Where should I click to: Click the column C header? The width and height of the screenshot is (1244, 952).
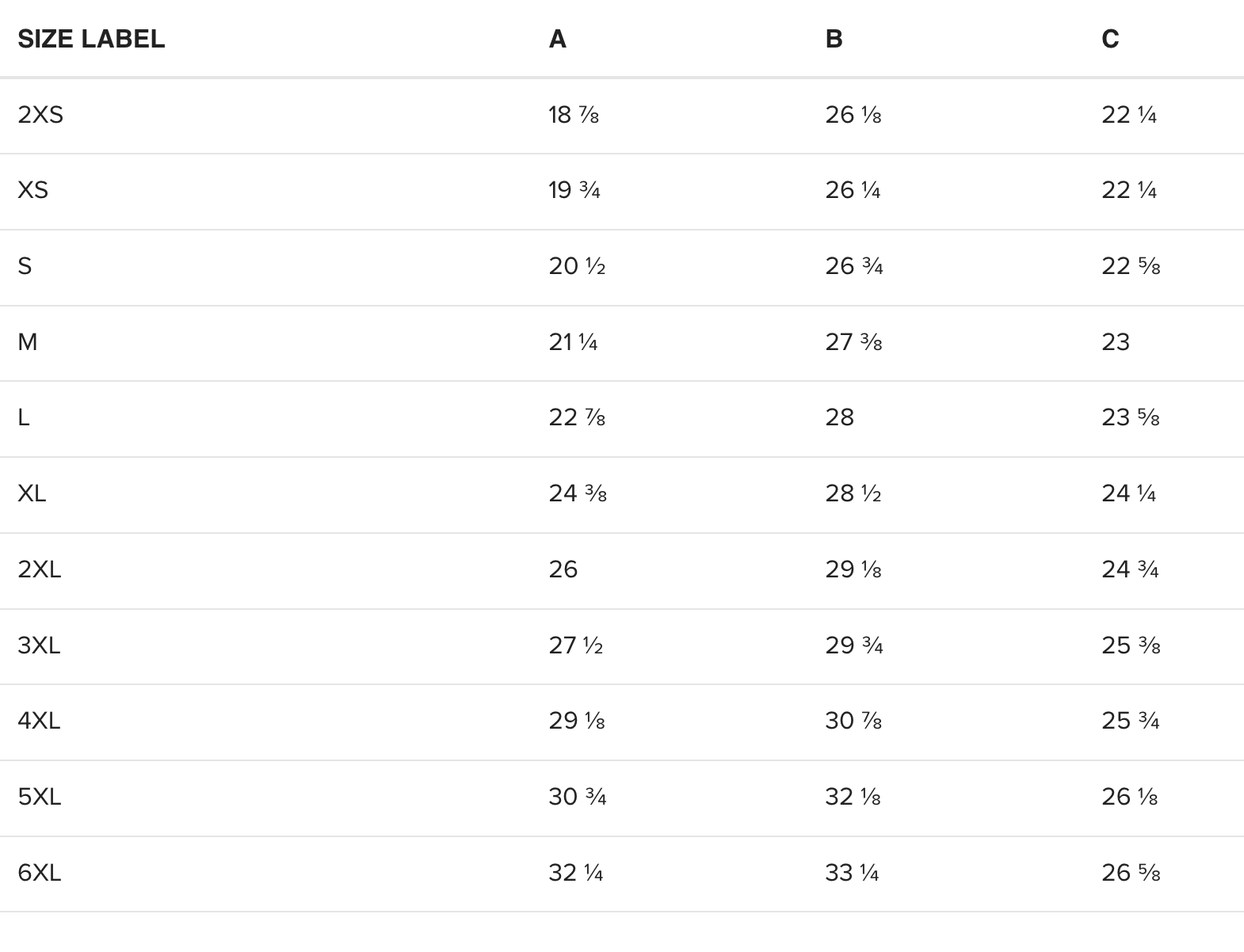coord(1110,39)
